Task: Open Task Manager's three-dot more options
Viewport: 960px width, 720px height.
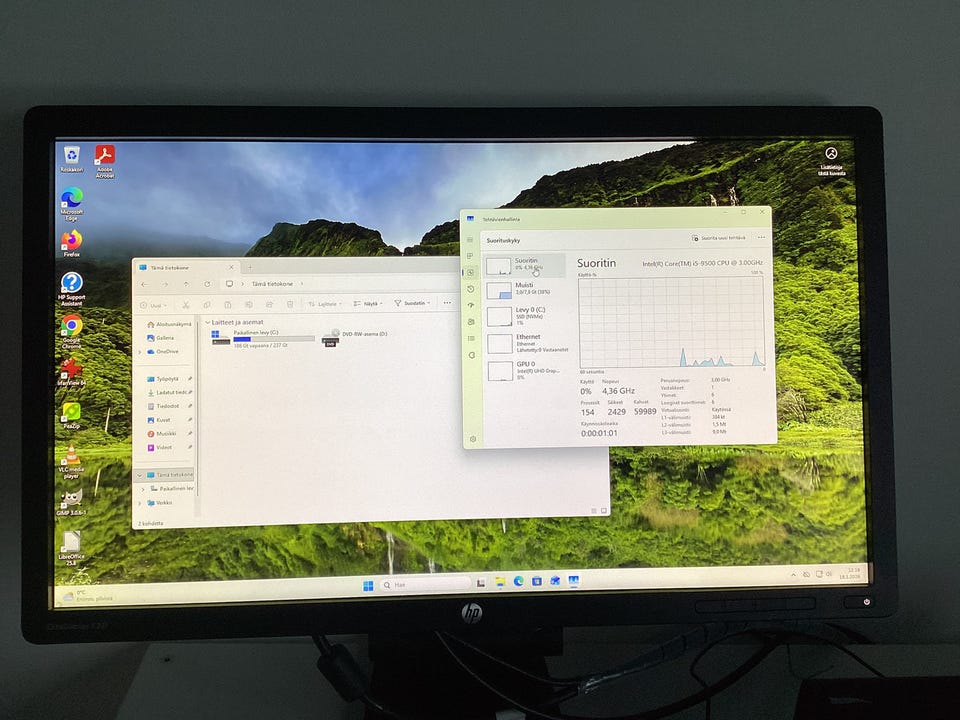Action: tap(761, 237)
